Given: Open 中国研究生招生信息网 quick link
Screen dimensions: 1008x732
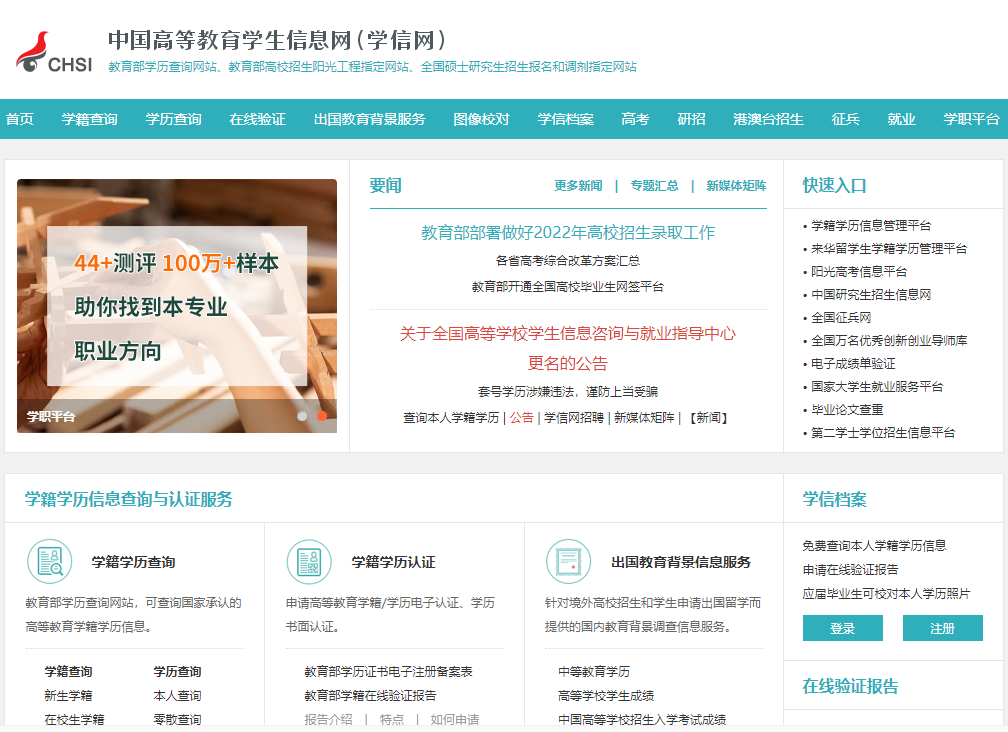Looking at the screenshot, I should [x=871, y=295].
